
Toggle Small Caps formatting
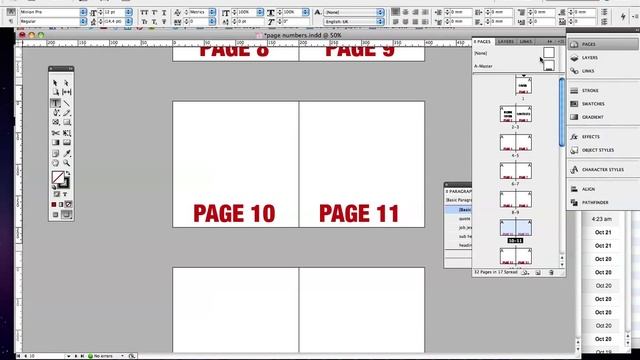(144, 22)
